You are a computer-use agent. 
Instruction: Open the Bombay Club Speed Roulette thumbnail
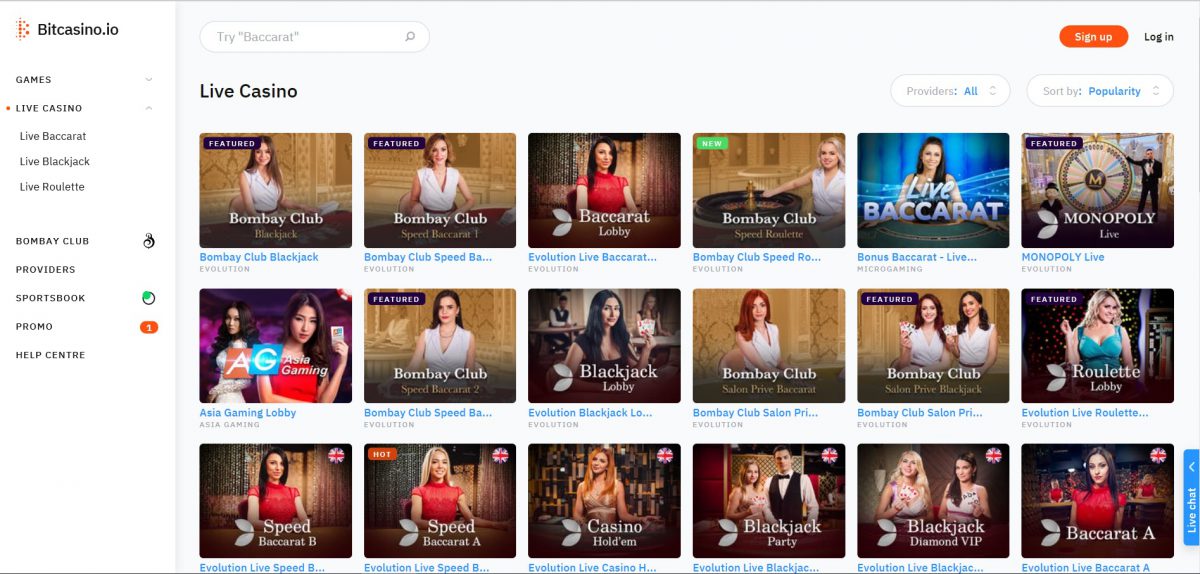769,190
